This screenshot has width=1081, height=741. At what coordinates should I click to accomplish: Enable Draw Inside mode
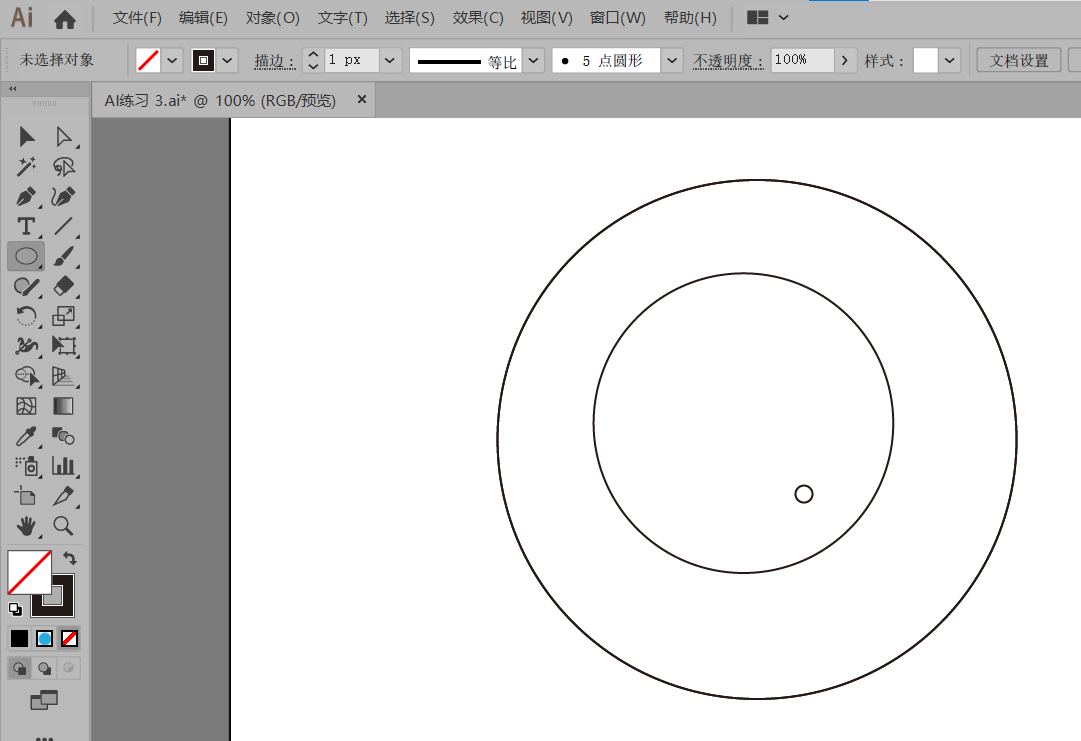[68, 668]
